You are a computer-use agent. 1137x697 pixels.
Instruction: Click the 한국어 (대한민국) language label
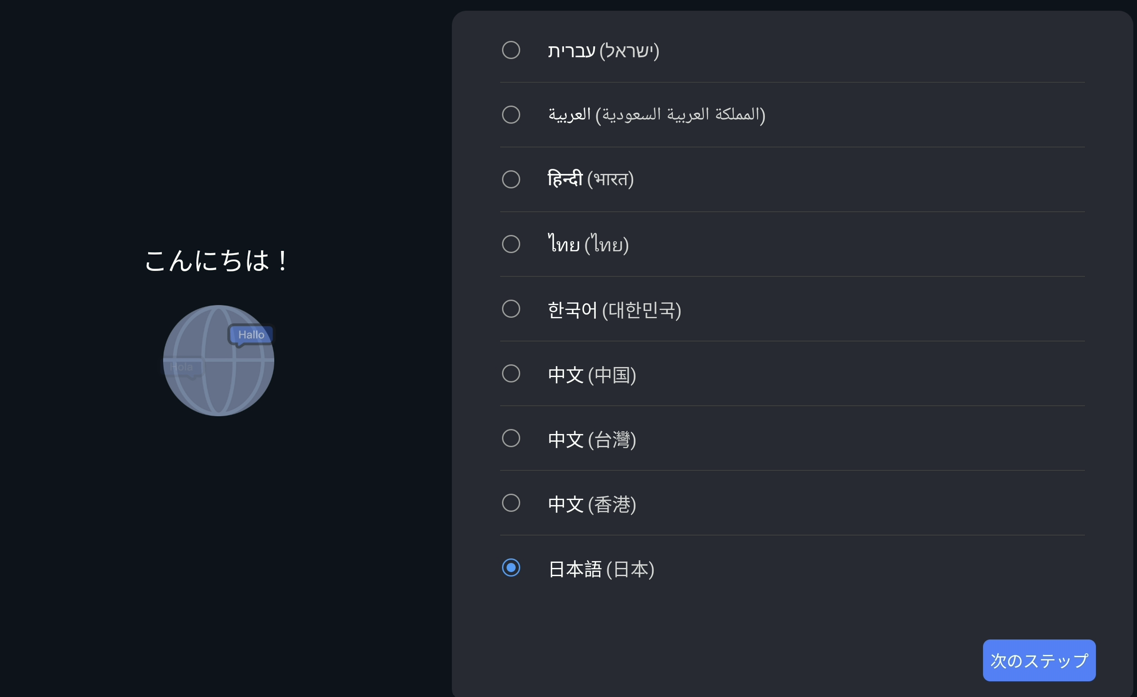tap(614, 310)
